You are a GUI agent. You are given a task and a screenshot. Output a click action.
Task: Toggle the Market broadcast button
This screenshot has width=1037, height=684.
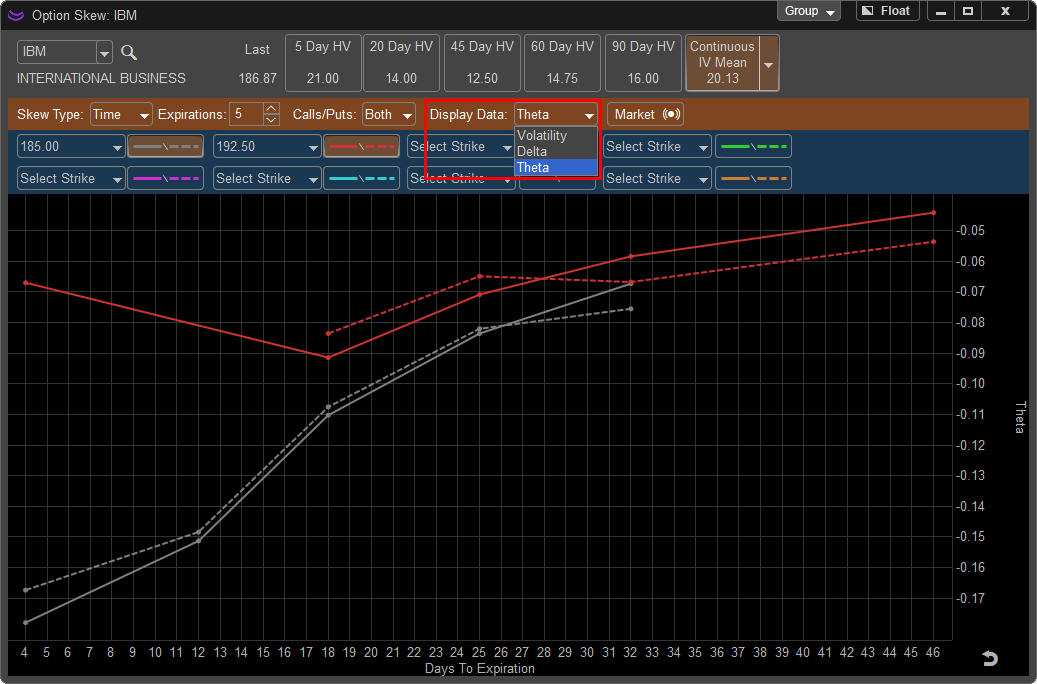(x=645, y=114)
